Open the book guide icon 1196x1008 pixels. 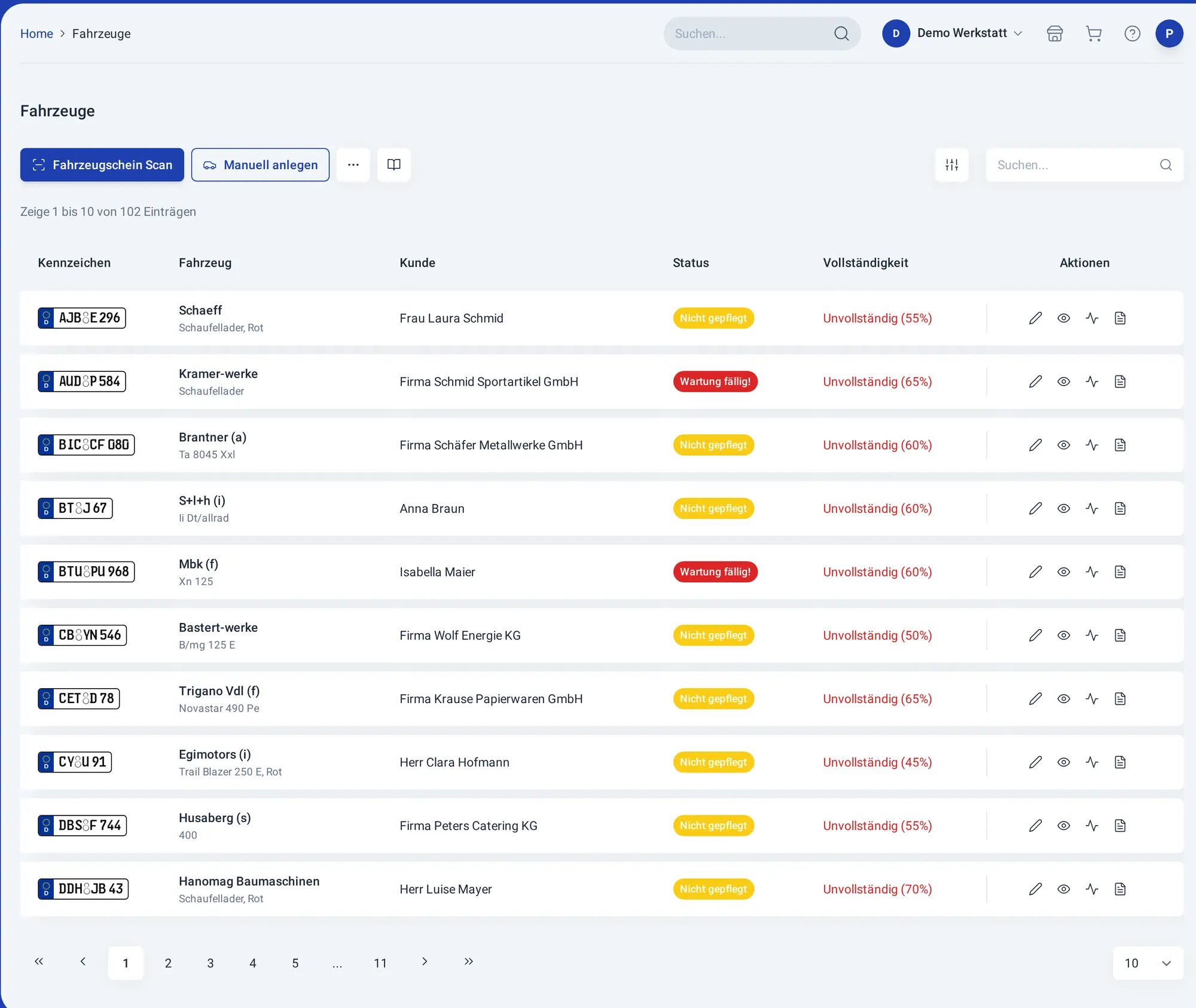pyautogui.click(x=394, y=165)
